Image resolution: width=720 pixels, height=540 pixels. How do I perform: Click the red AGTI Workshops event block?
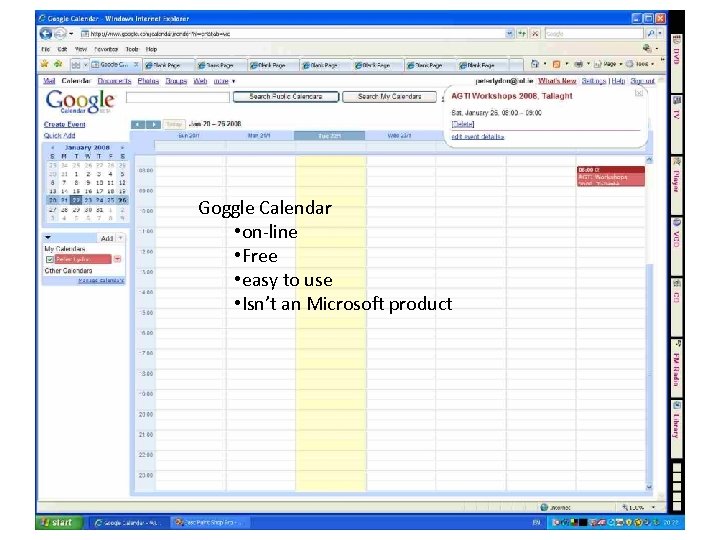click(611, 176)
